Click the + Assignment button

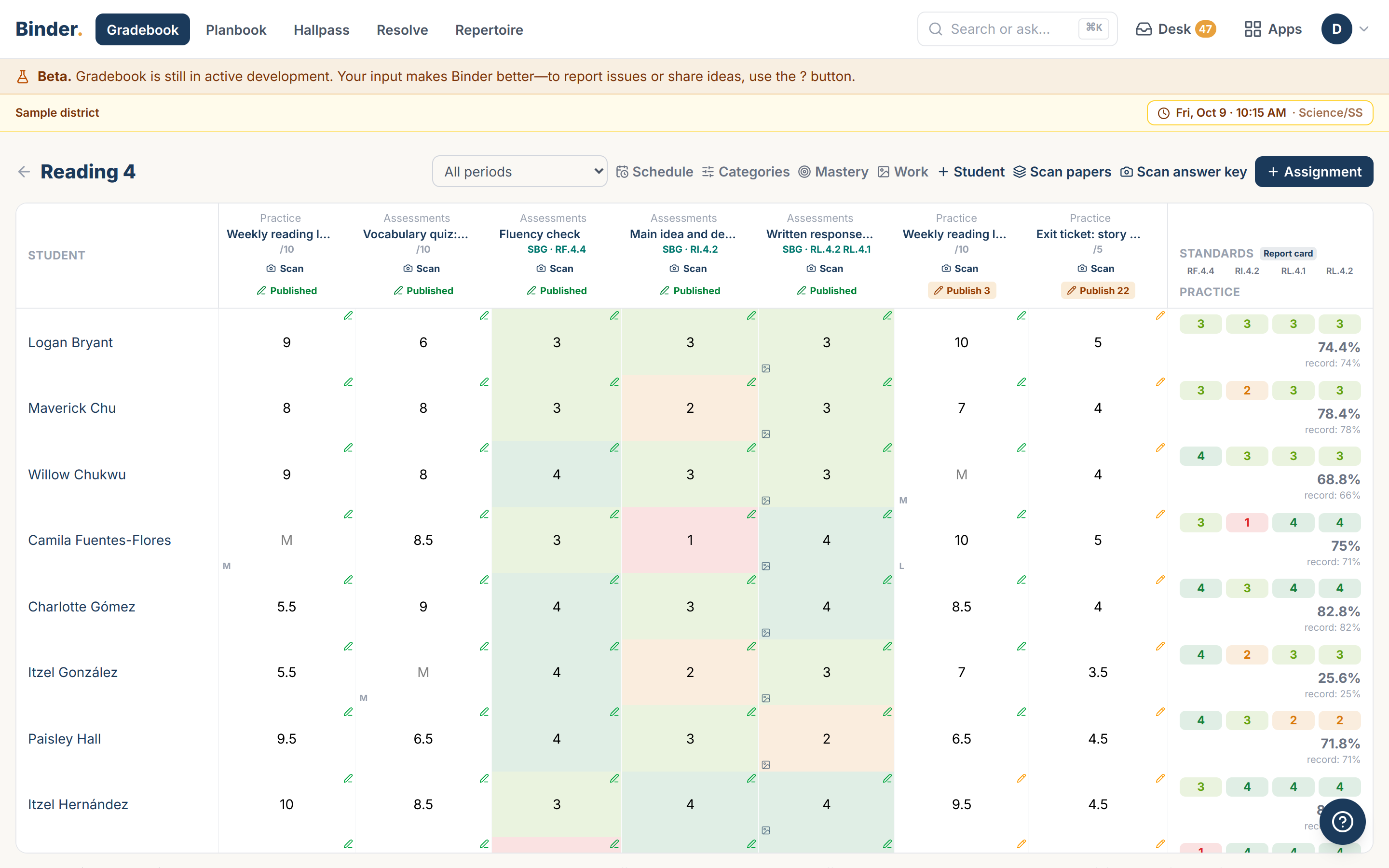click(1314, 172)
